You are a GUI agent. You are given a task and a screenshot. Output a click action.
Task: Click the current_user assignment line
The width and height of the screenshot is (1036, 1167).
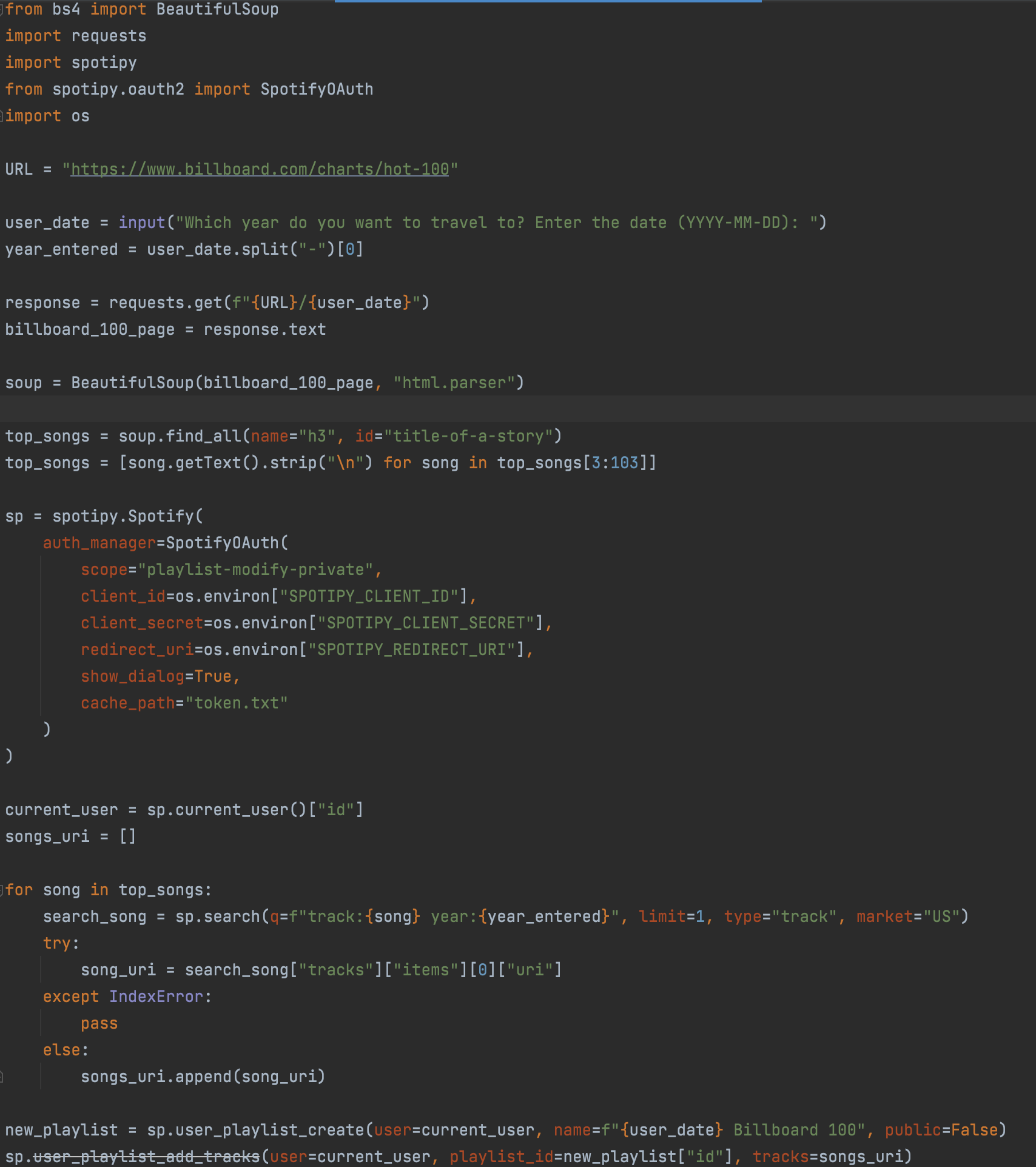click(x=182, y=809)
